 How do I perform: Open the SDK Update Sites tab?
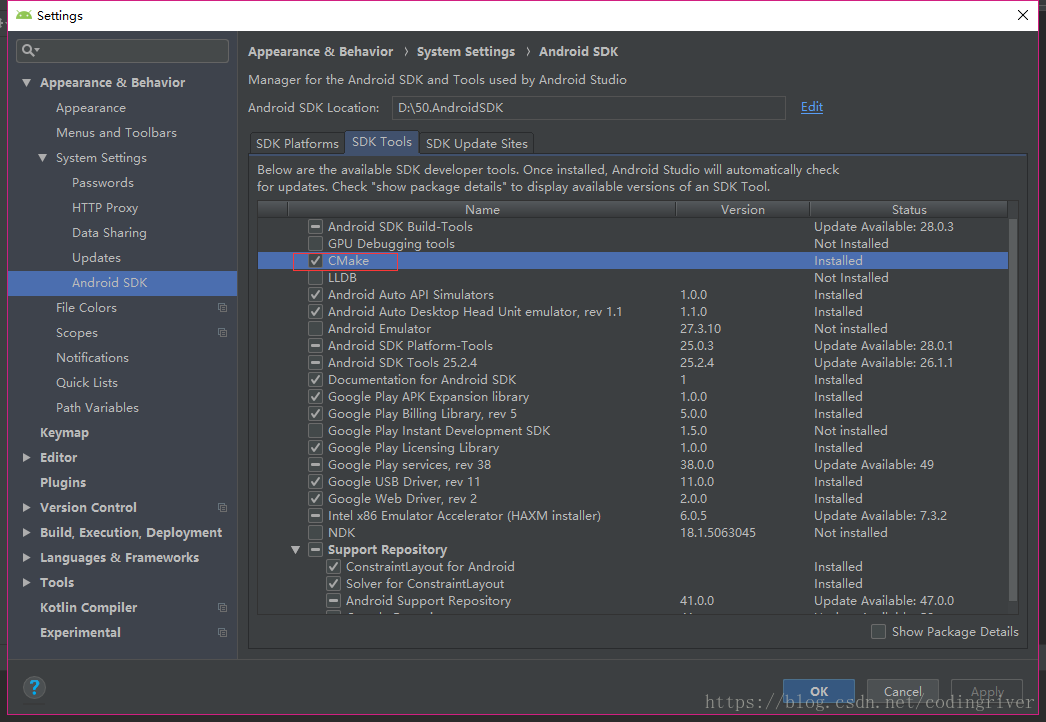pyautogui.click(x=476, y=143)
